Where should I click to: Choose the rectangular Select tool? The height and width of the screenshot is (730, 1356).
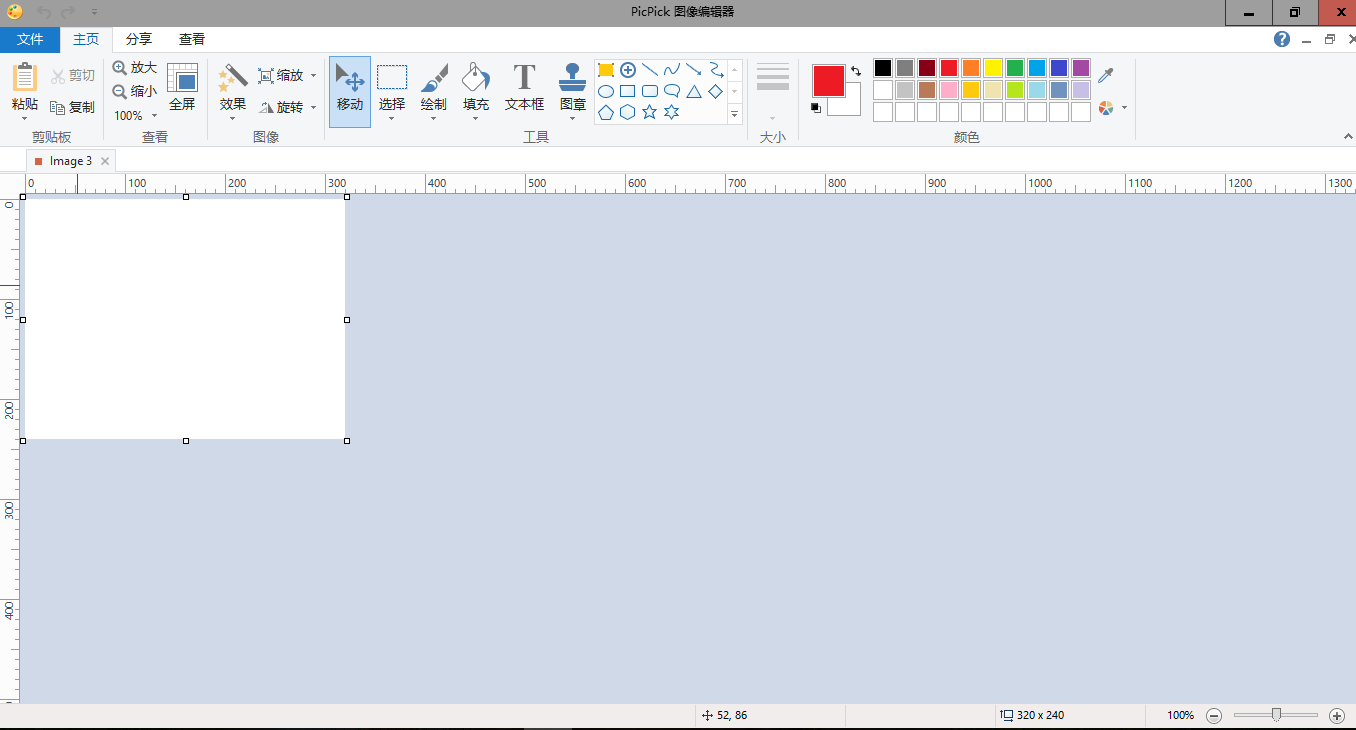[392, 90]
